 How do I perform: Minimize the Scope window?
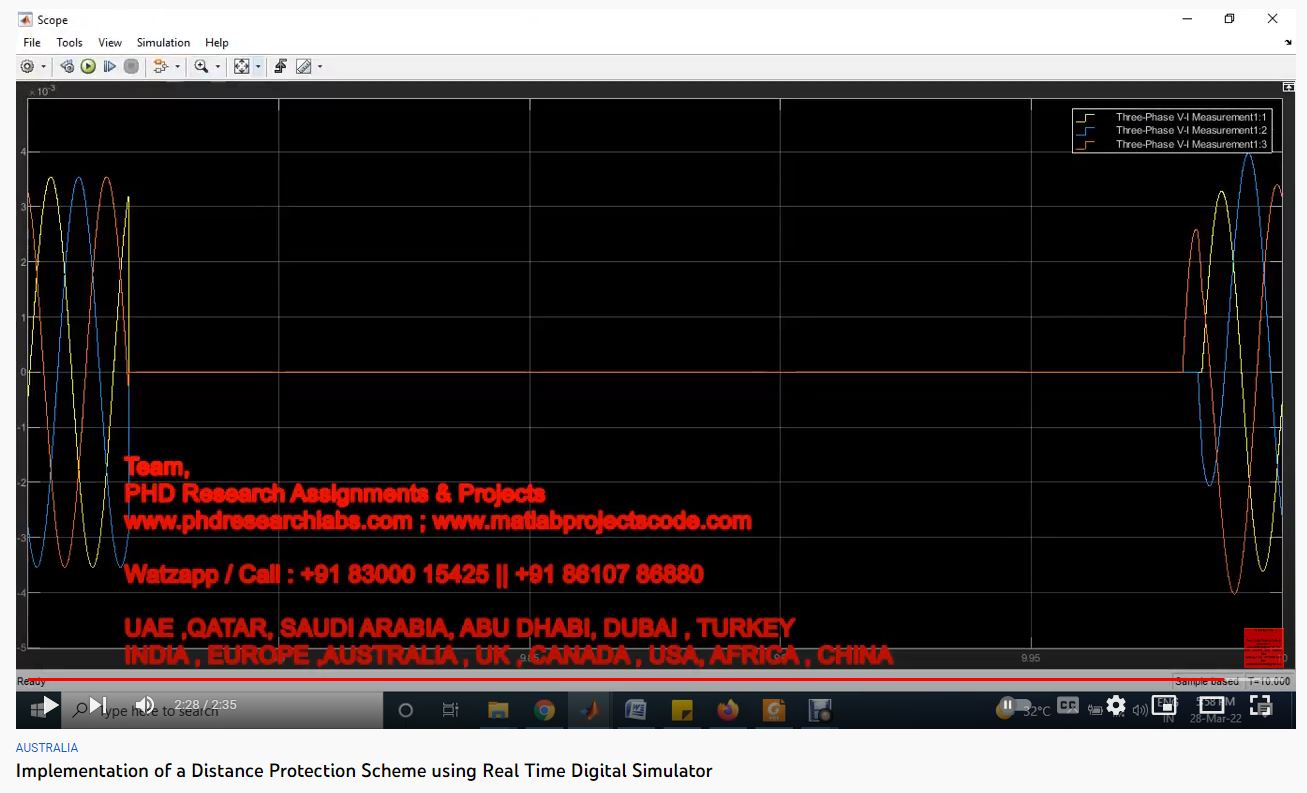[x=1186, y=19]
